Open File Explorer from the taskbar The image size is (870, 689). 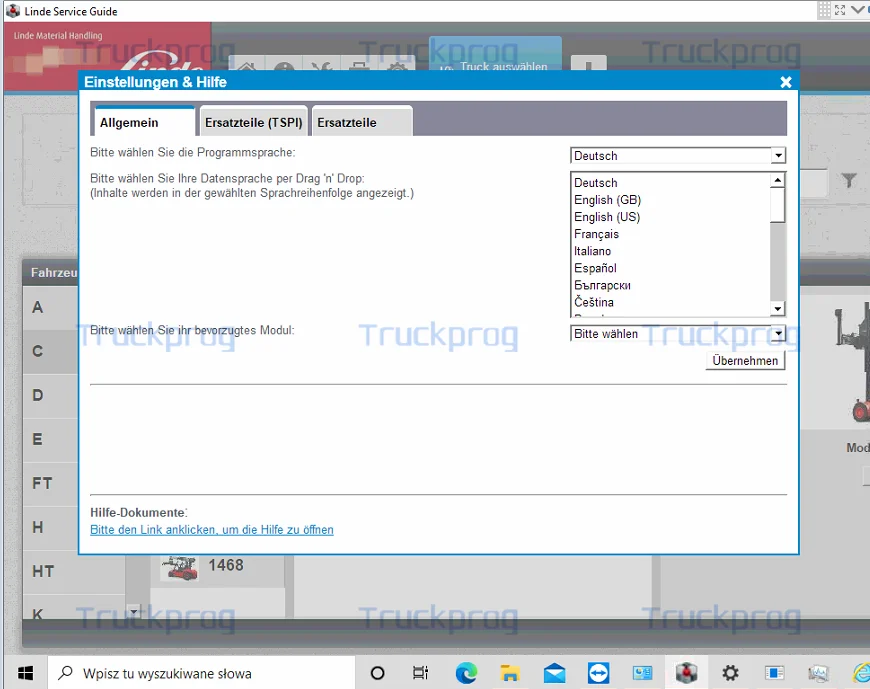(x=510, y=673)
